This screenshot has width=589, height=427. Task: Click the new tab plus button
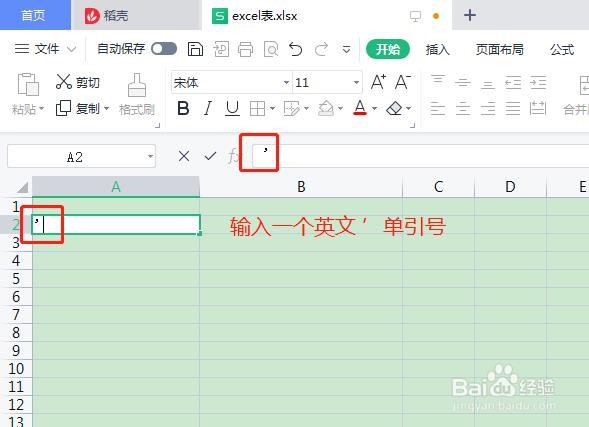point(470,15)
